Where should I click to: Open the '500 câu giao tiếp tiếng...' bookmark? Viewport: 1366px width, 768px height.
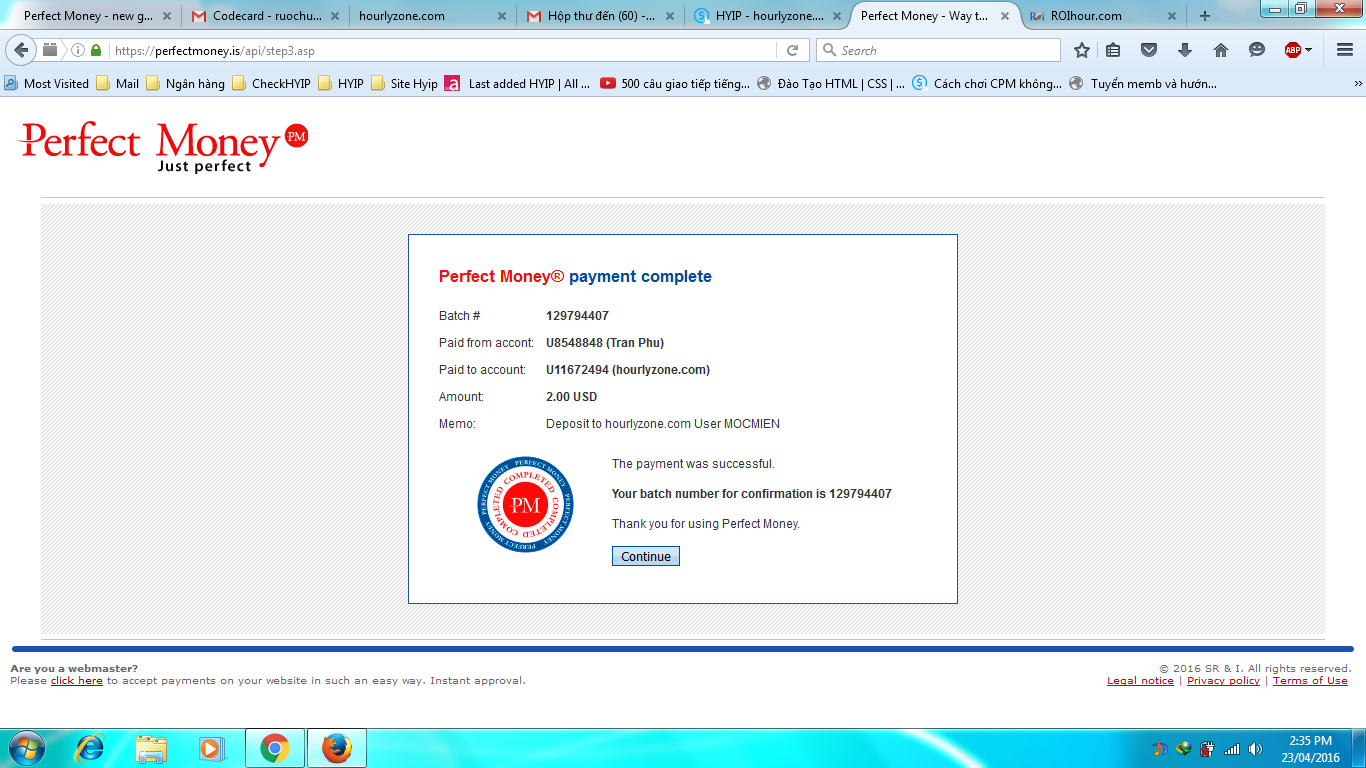point(675,84)
